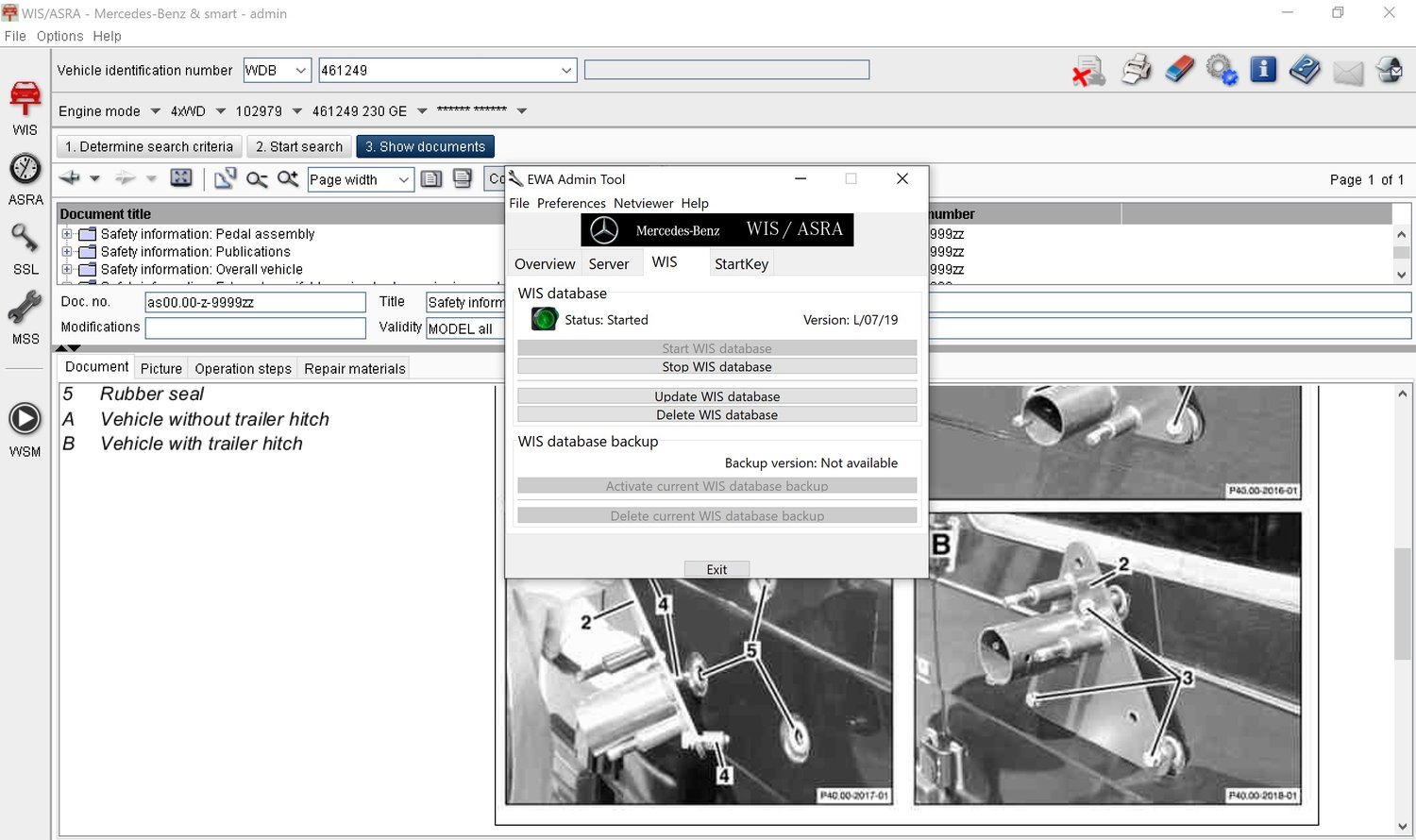Click the printer icon in toolbar
The height and width of the screenshot is (840, 1416).
[x=1136, y=71]
